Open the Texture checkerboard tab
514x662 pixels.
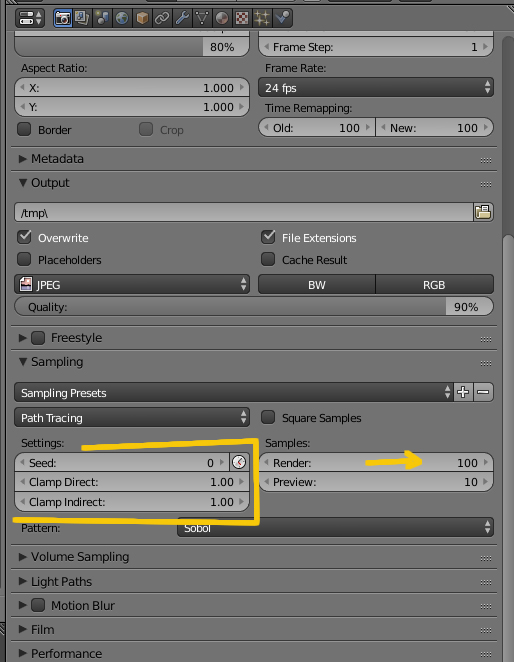[x=242, y=18]
